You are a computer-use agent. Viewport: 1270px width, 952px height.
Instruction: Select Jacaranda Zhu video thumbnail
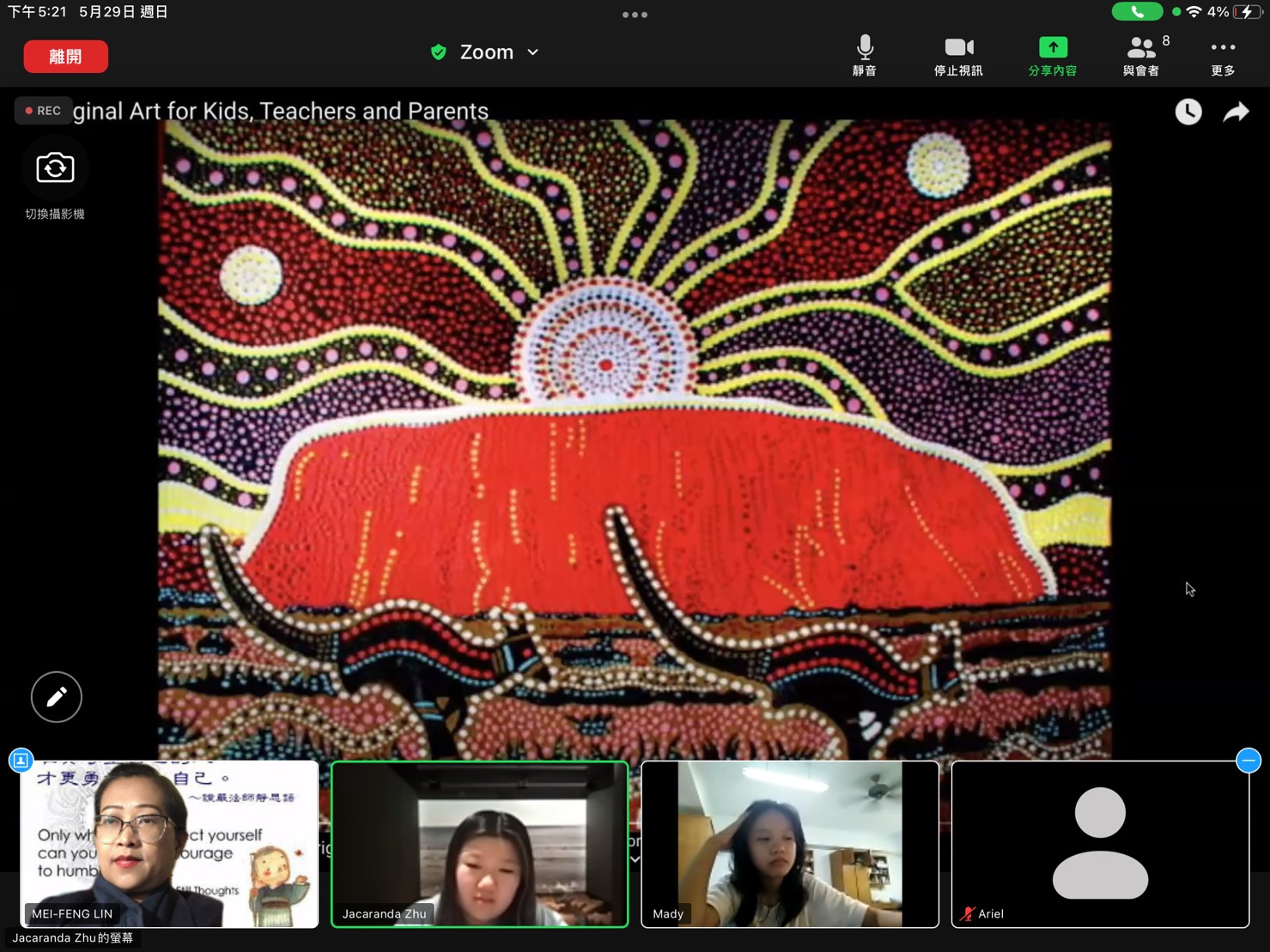tap(480, 844)
